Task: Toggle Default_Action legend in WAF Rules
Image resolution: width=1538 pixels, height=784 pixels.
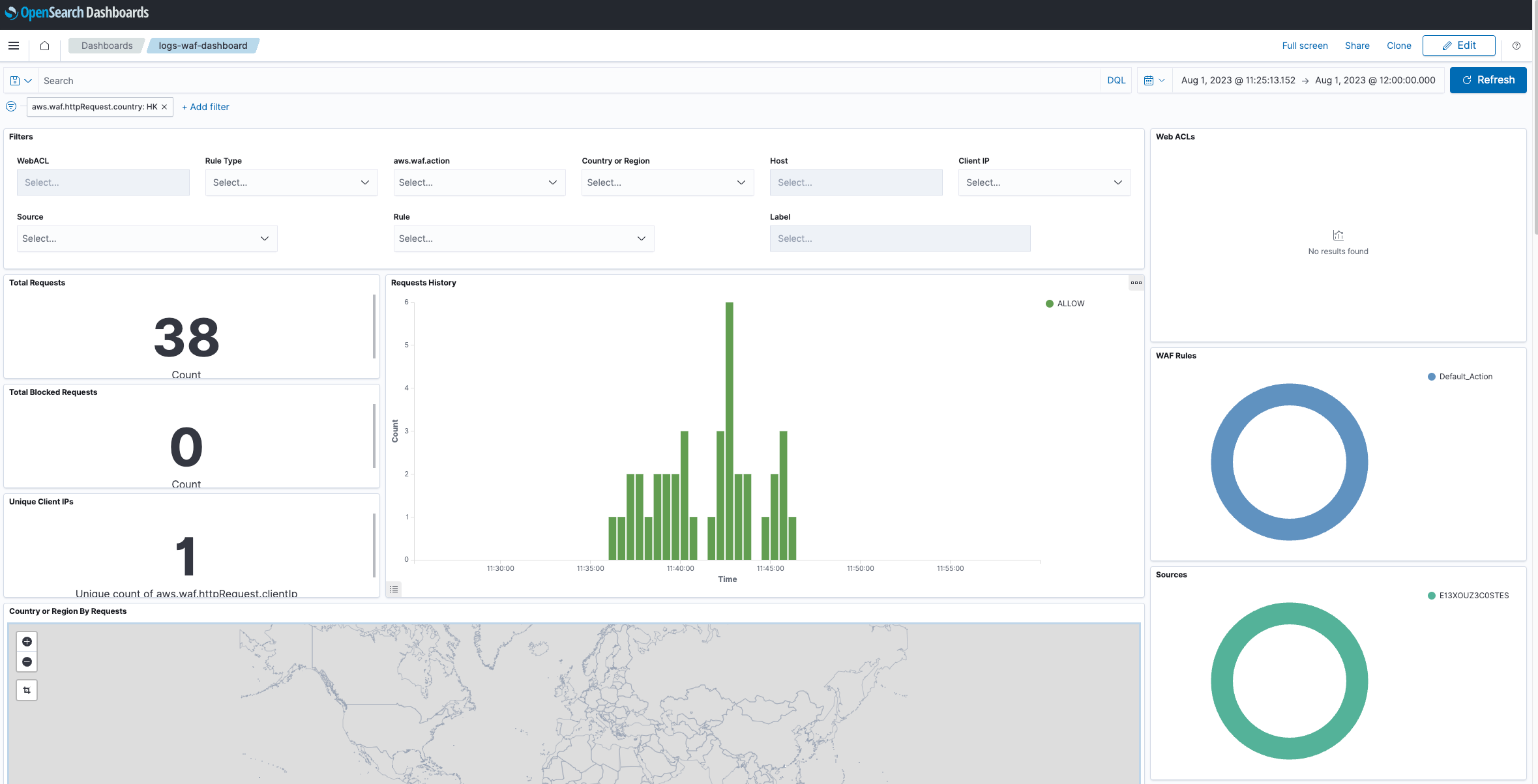Action: (x=1464, y=377)
